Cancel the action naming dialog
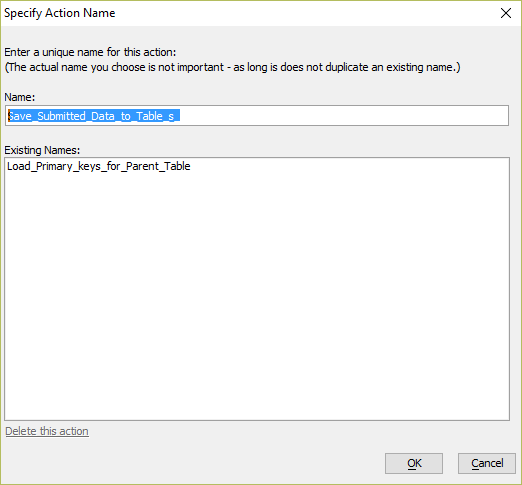Viewport: 522px width, 485px height. point(487,463)
